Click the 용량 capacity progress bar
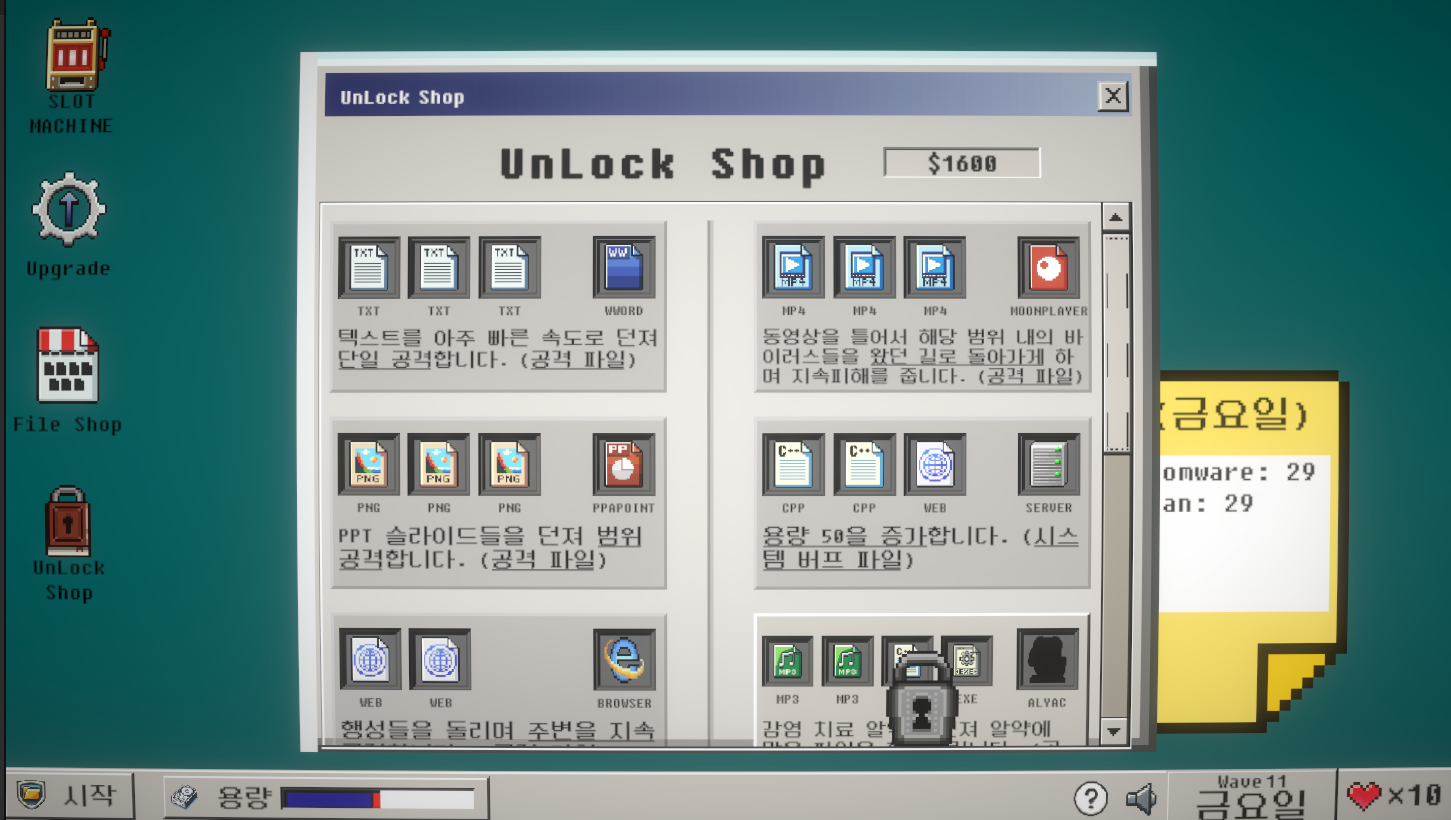The width and height of the screenshot is (1451, 820). pos(378,798)
